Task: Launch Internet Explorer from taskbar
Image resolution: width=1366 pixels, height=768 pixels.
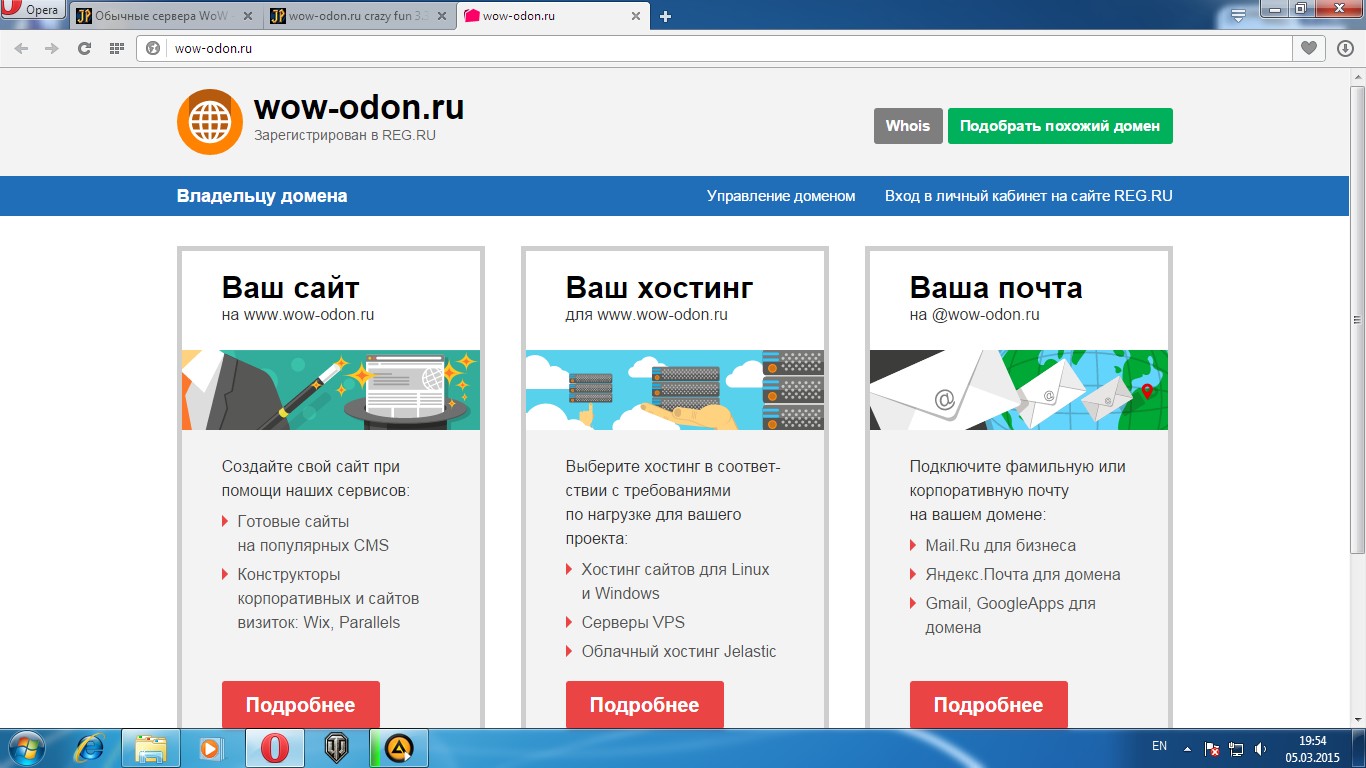Action: [90, 748]
